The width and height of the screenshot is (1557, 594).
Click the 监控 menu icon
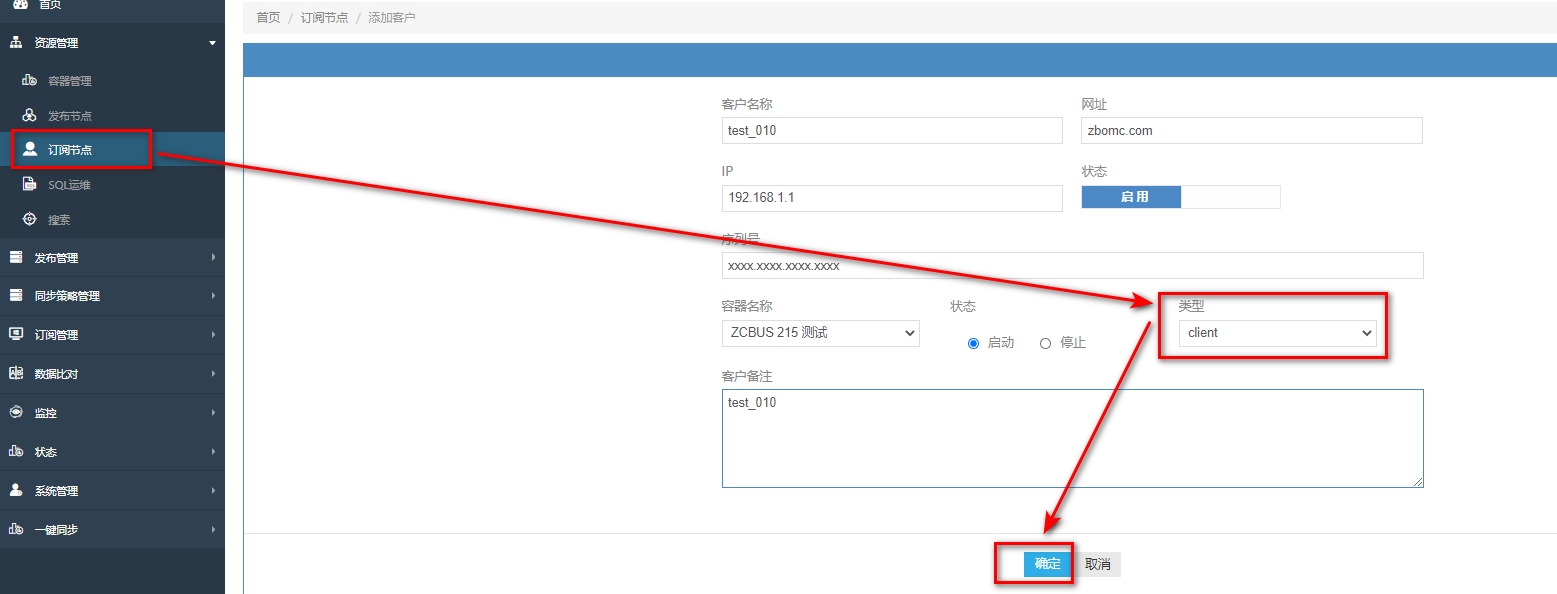click(16, 412)
